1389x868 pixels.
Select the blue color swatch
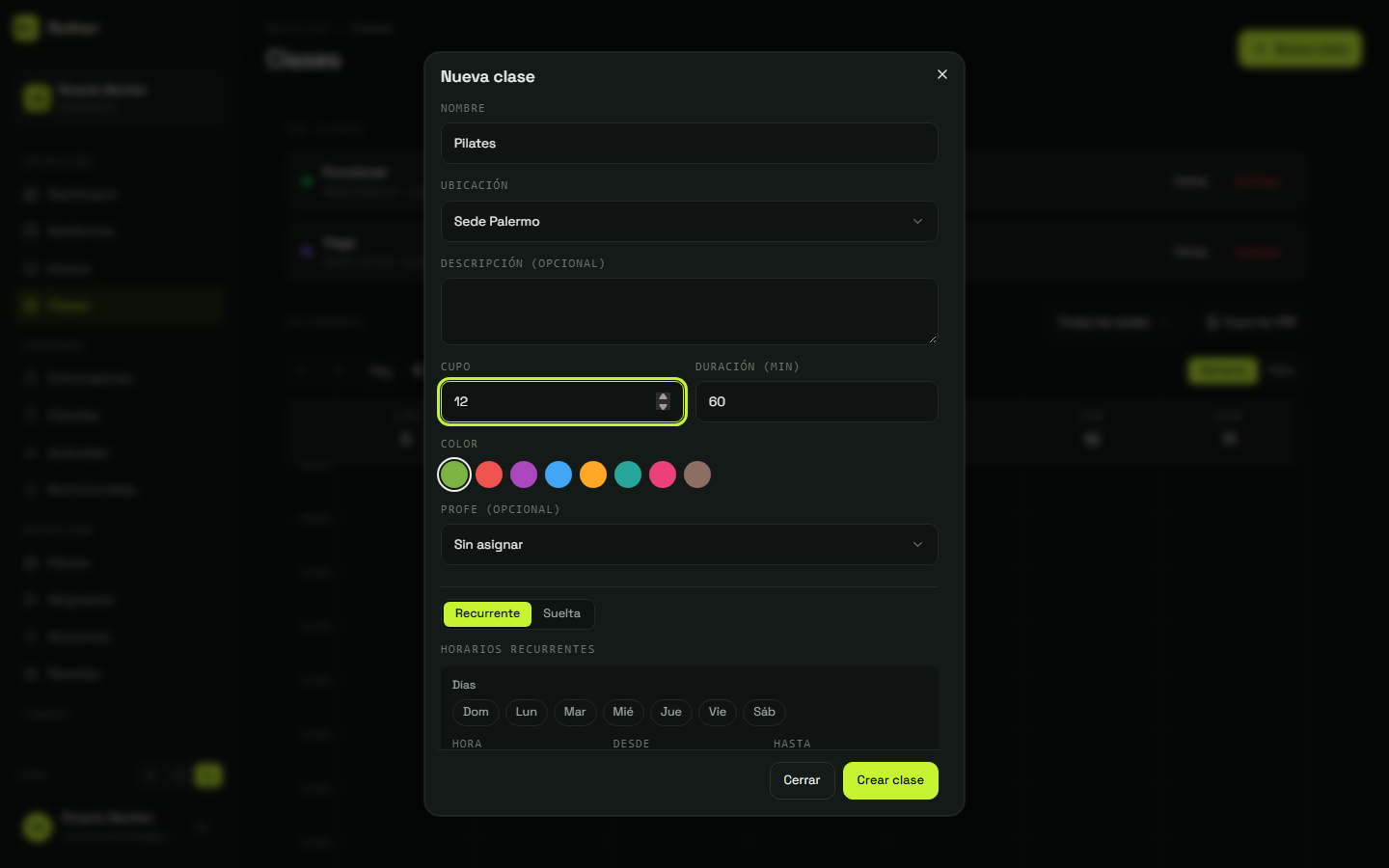click(x=558, y=475)
